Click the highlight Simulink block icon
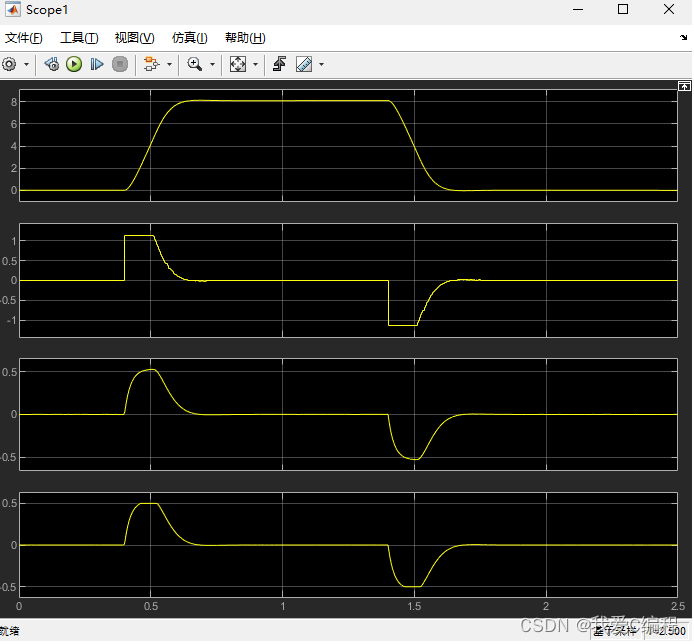Image resolution: width=694 pixels, height=644 pixels. (x=151, y=64)
